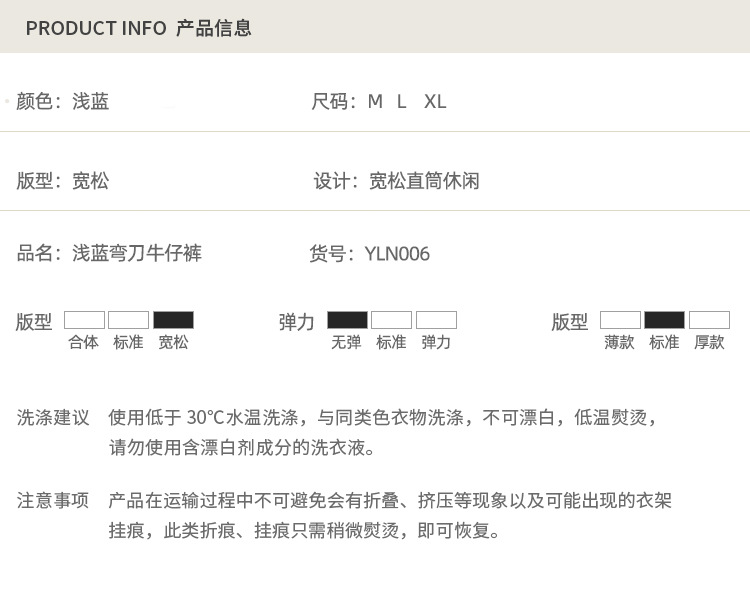Screen dimensions: 750x614
Task: Click the 版型：宽松 field text
Action: coord(63,181)
